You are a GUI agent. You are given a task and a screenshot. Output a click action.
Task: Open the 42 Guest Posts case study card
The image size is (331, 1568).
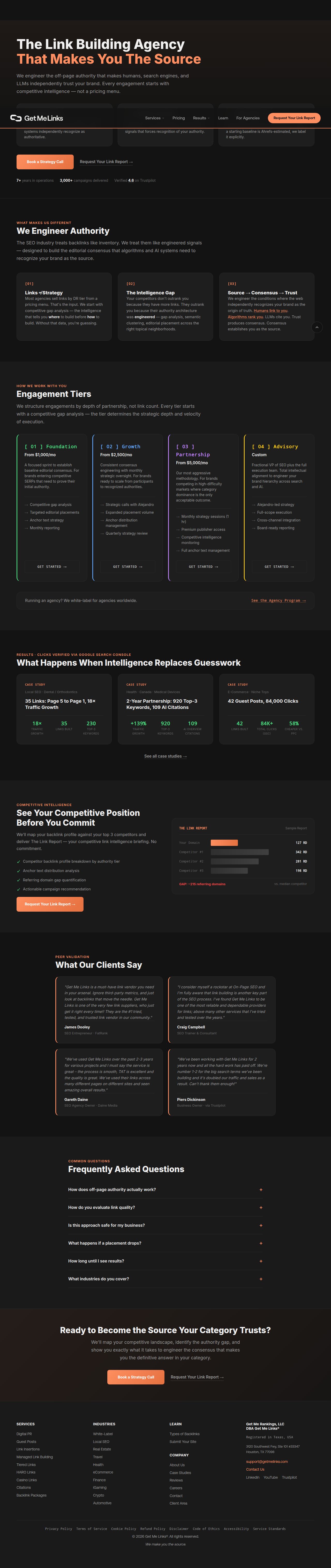pos(267,709)
